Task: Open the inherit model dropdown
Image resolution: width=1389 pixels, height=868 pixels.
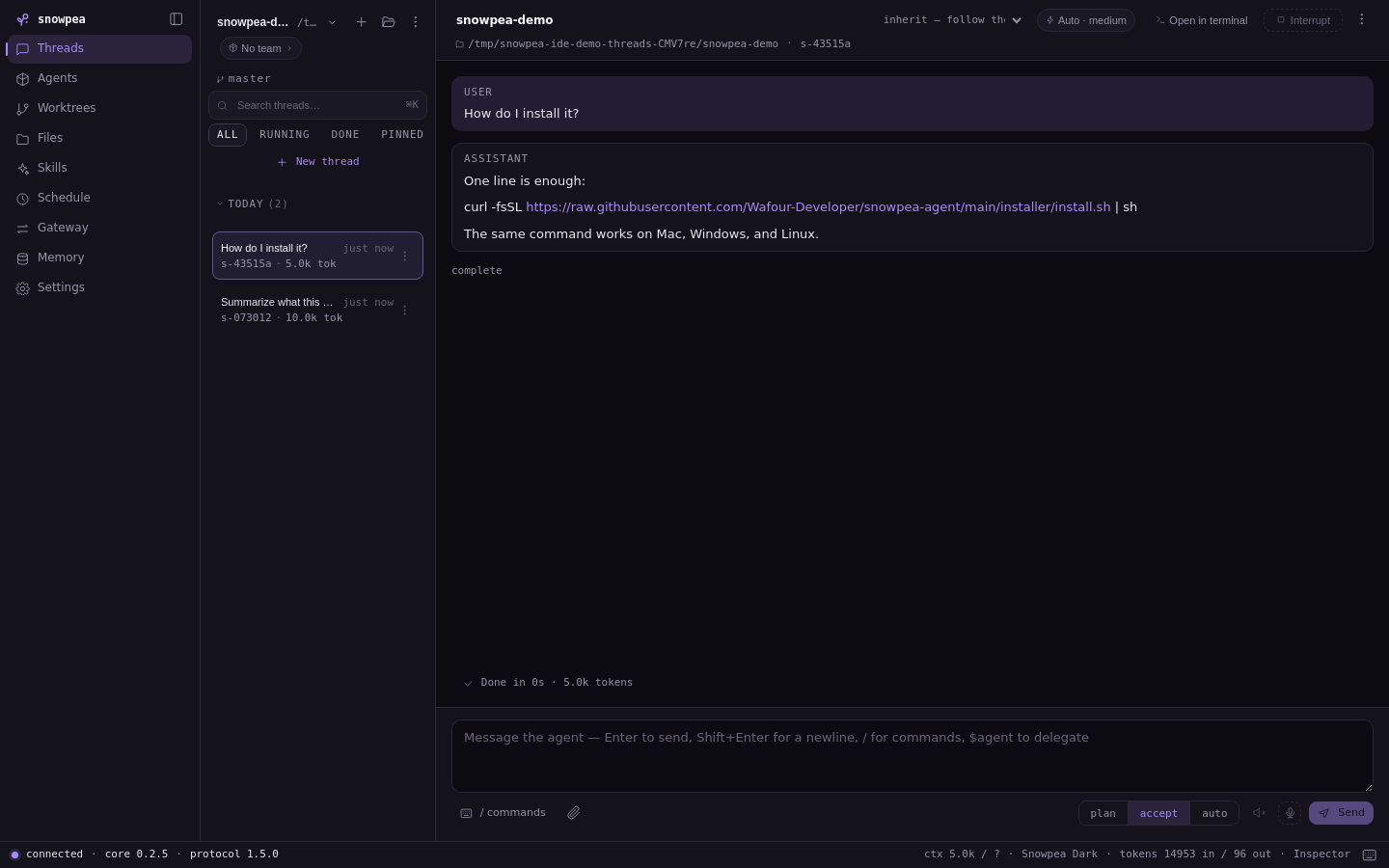Action: point(952,20)
